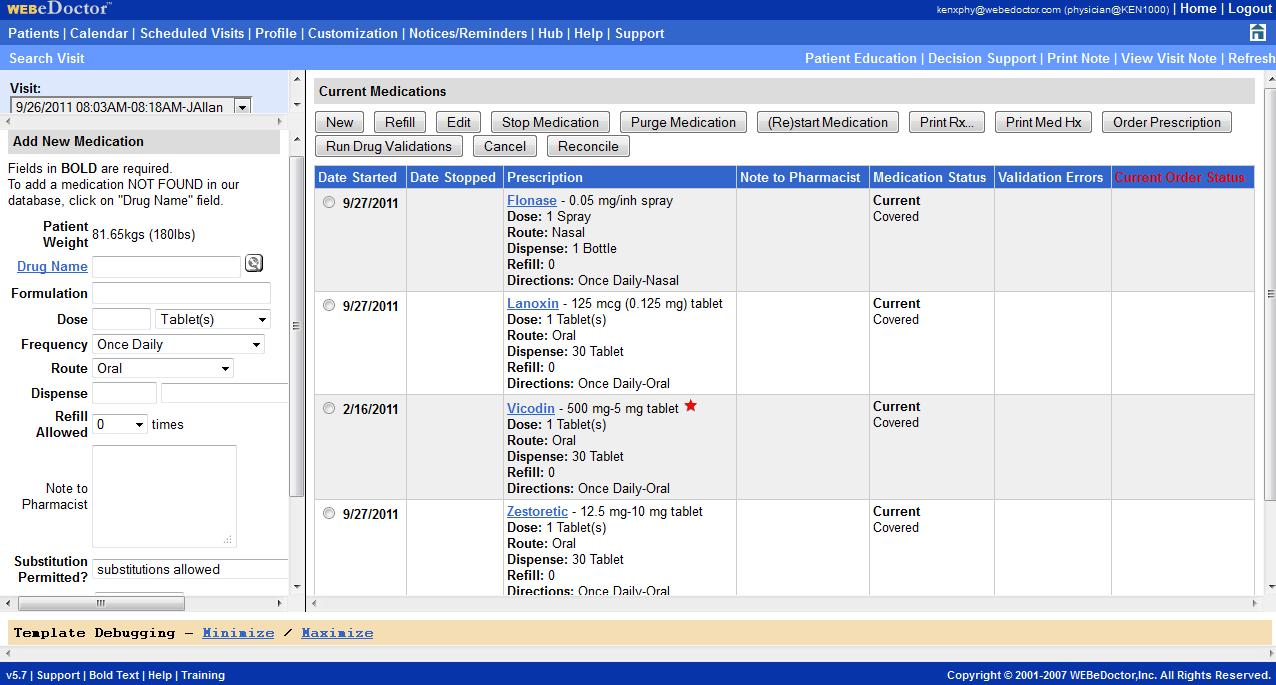Open the Patients menu

point(33,33)
